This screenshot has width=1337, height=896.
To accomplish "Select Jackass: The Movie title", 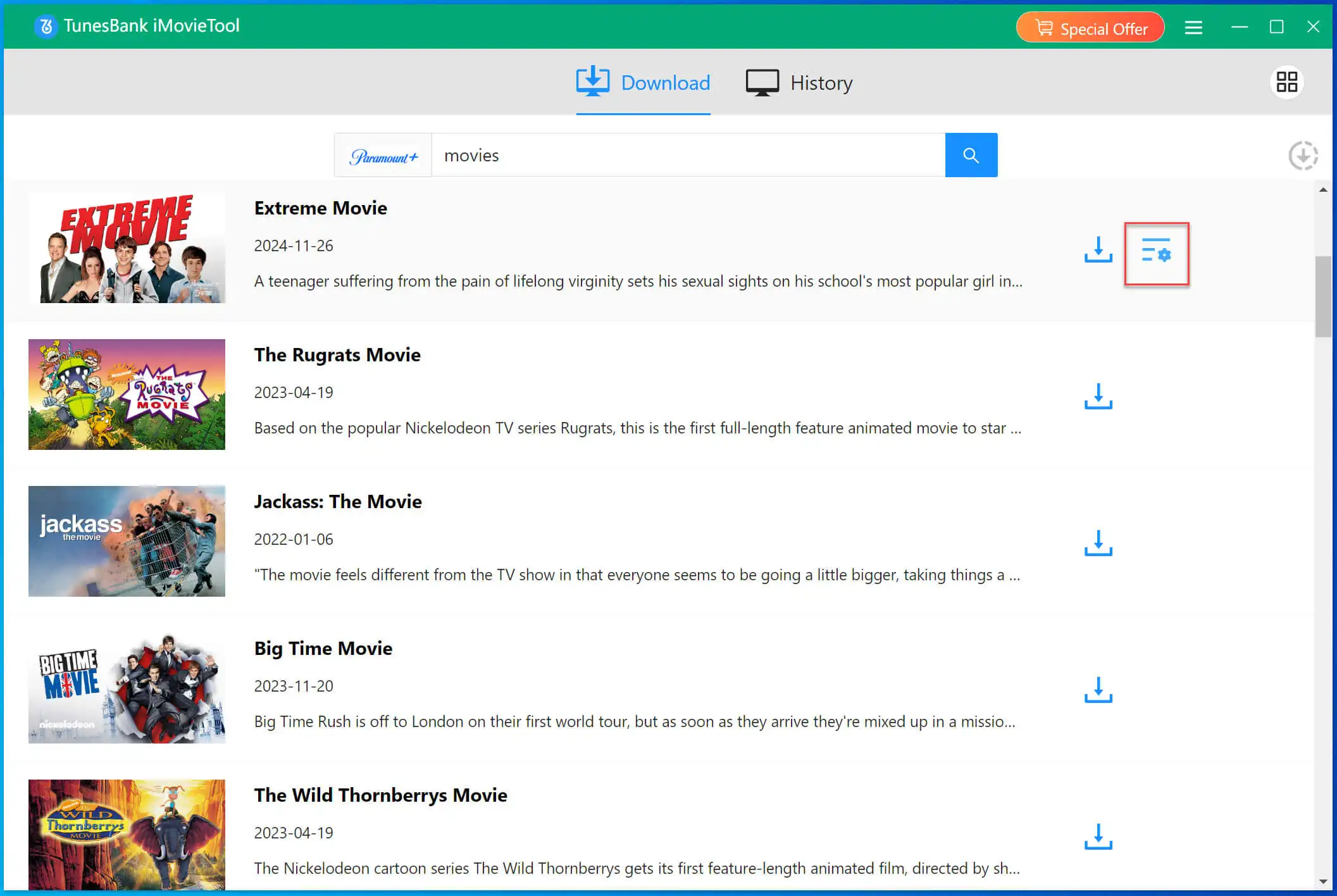I will point(338,502).
